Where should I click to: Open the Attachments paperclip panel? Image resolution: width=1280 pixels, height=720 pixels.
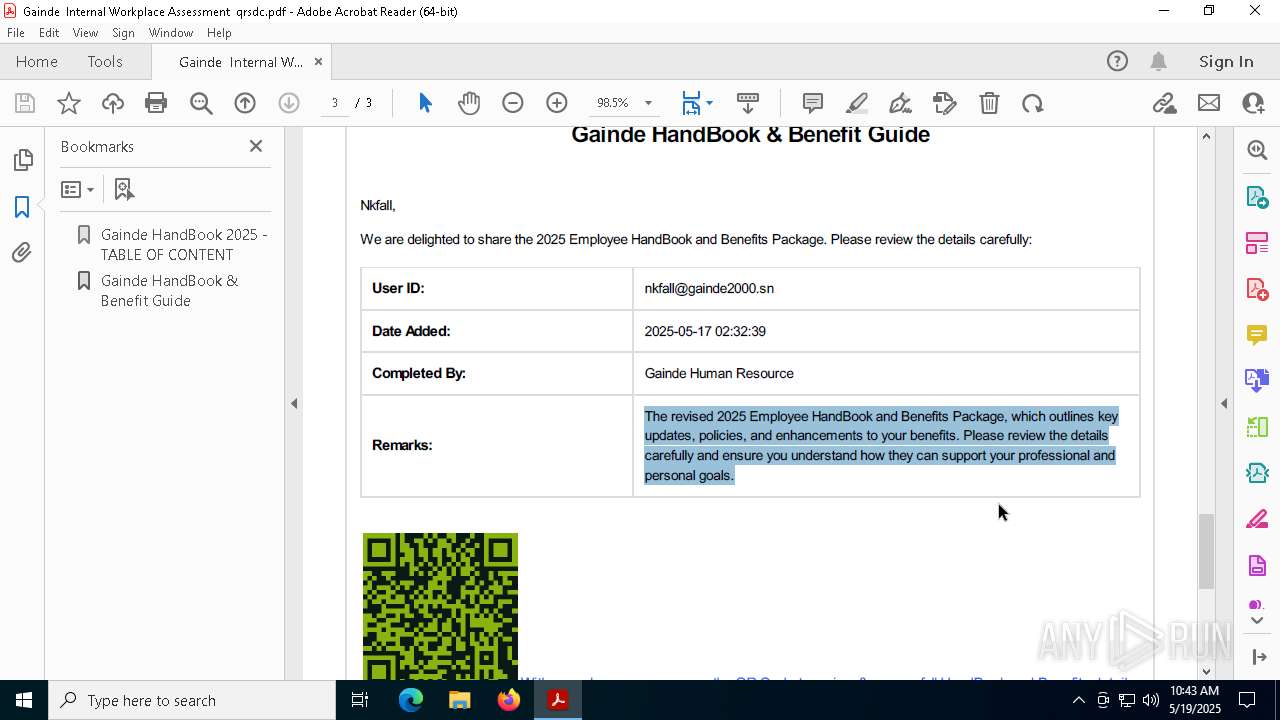[x=22, y=253]
